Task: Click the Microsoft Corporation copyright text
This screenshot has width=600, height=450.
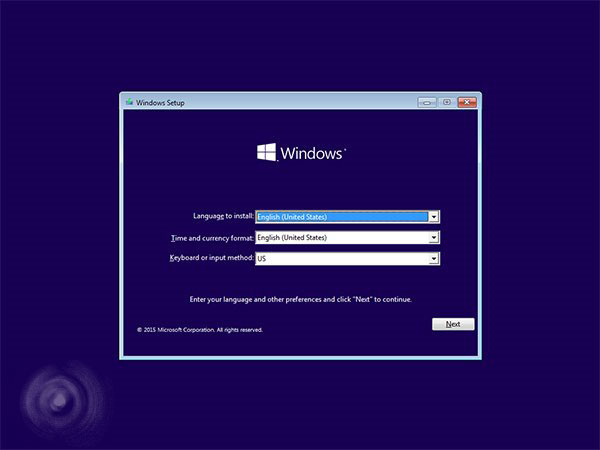Action: click(200, 330)
